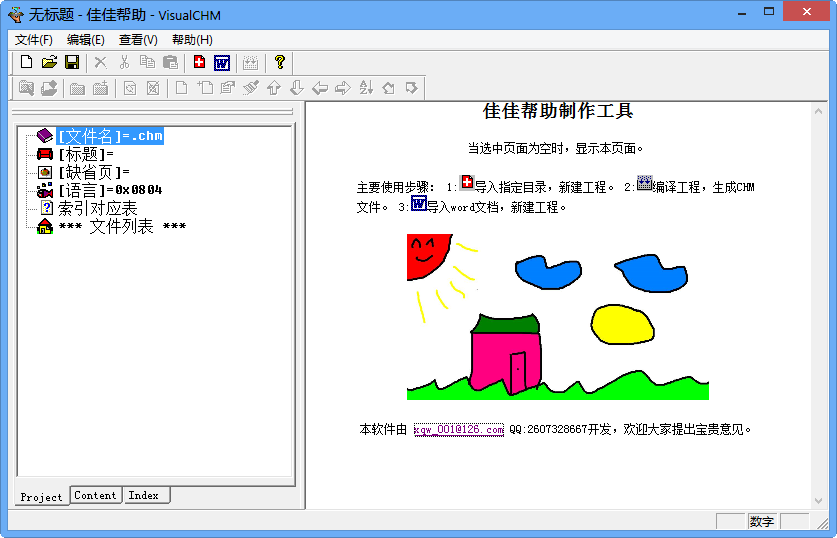This screenshot has width=837, height=538.
Task: Click the scroll up arrow of the preview pane
Action: pyautogui.click(x=818, y=111)
